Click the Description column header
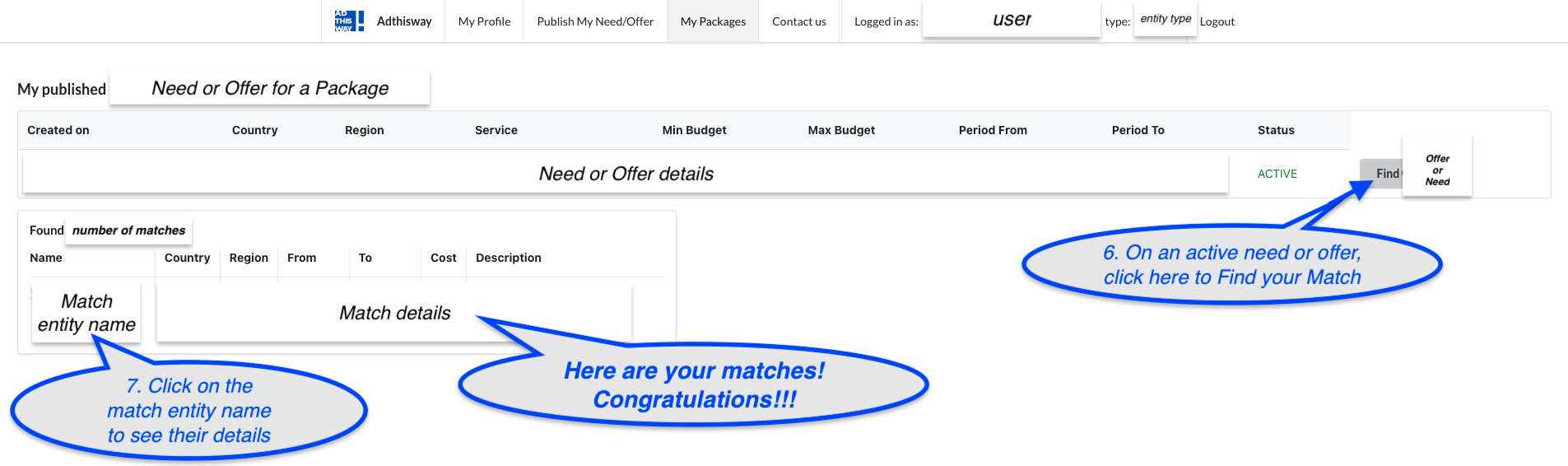 pyautogui.click(x=509, y=258)
